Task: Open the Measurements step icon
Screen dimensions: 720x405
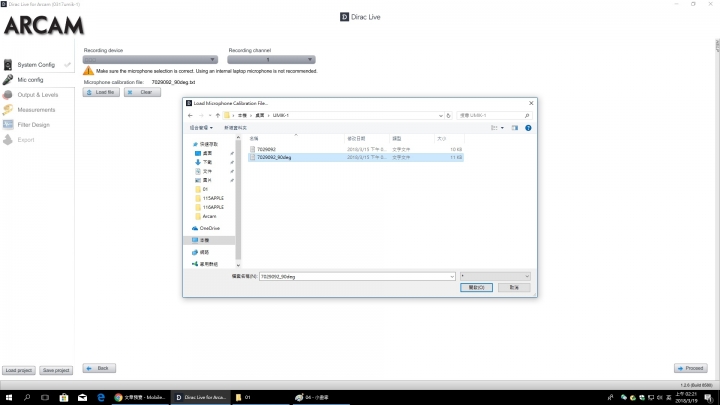Action: [x=8, y=110]
